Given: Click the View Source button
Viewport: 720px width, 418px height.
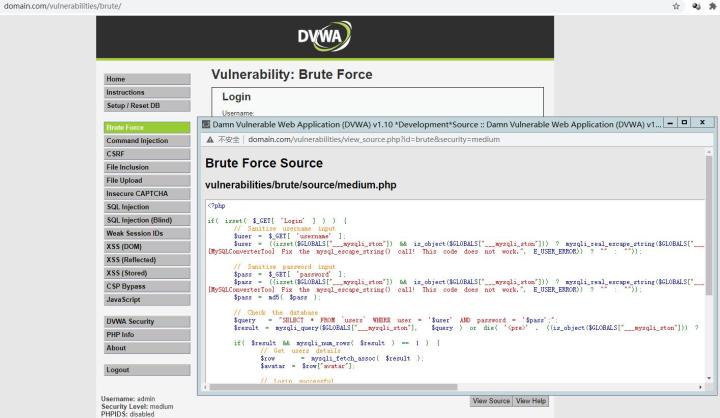Looking at the screenshot, I should point(491,401).
